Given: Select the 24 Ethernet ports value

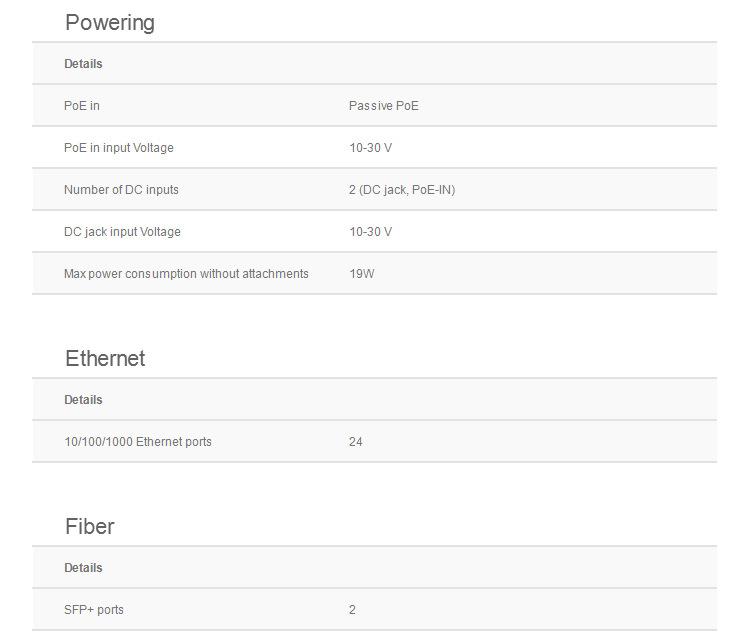Looking at the screenshot, I should (x=355, y=441).
